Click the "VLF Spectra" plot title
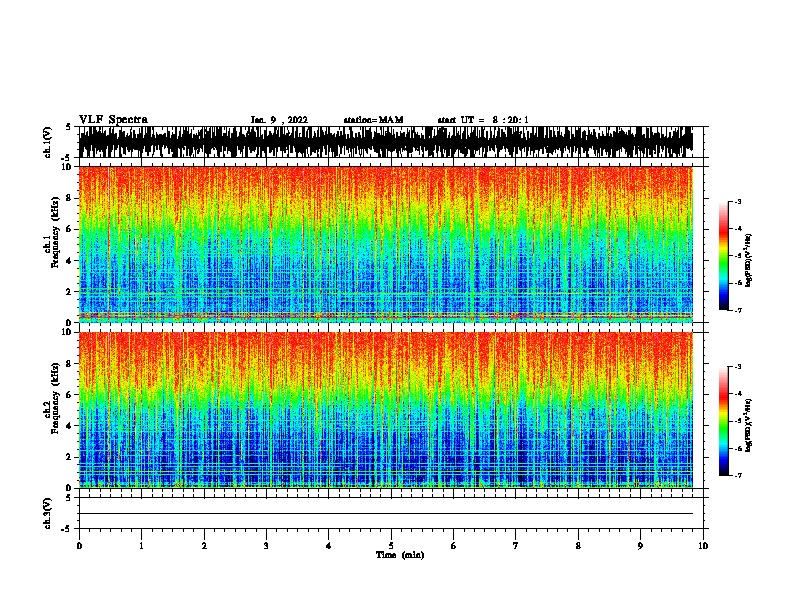Screen dimensions: 792x612 (x=113, y=120)
